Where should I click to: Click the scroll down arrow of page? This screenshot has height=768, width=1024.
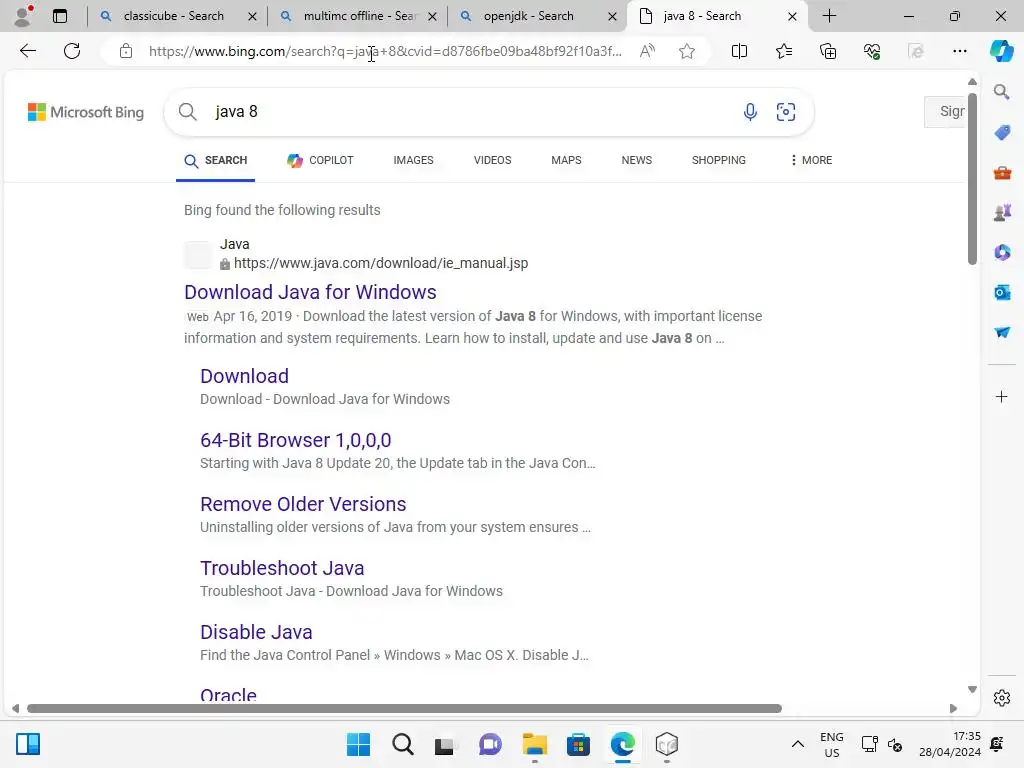point(972,690)
